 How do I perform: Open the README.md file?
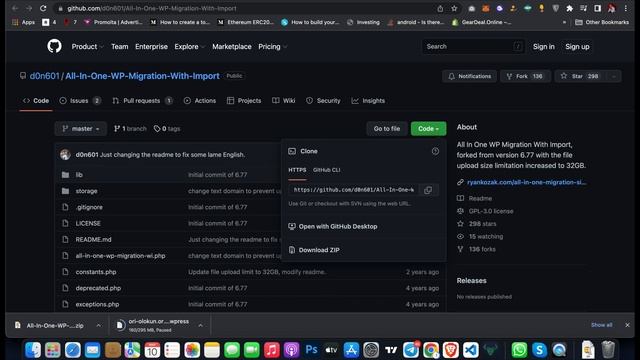click(93, 240)
